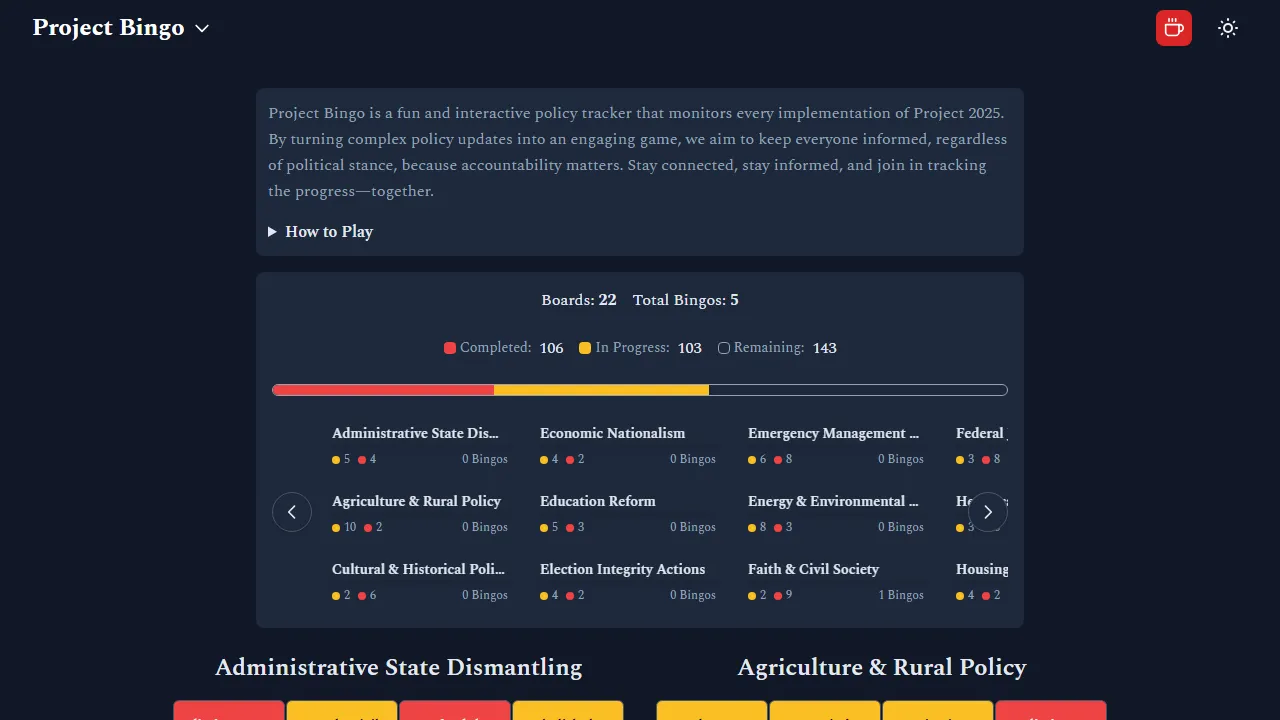Select the Administrative State Dismantling board summary

[x=419, y=445]
